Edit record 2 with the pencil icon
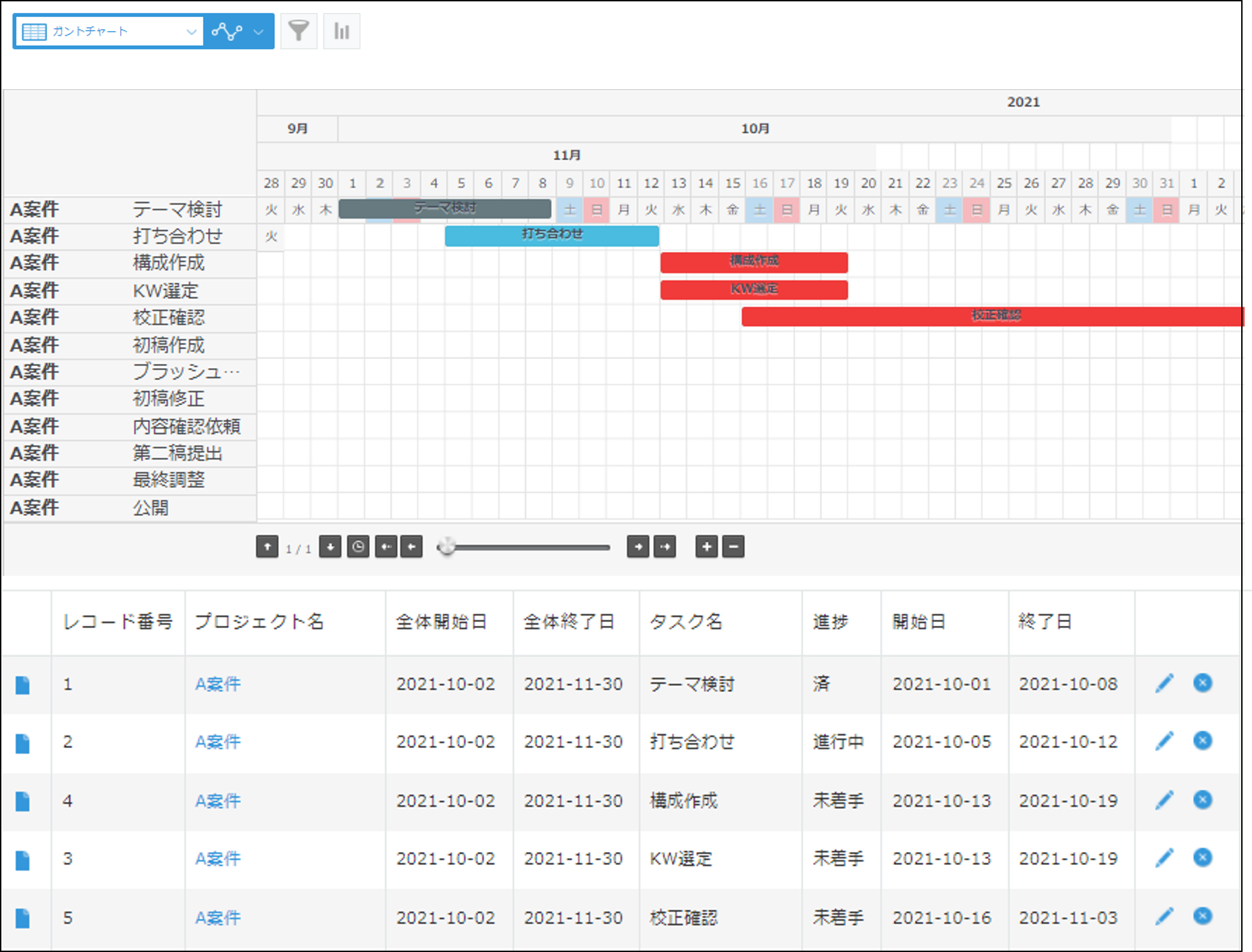This screenshot has height=952, width=1252. point(1164,741)
